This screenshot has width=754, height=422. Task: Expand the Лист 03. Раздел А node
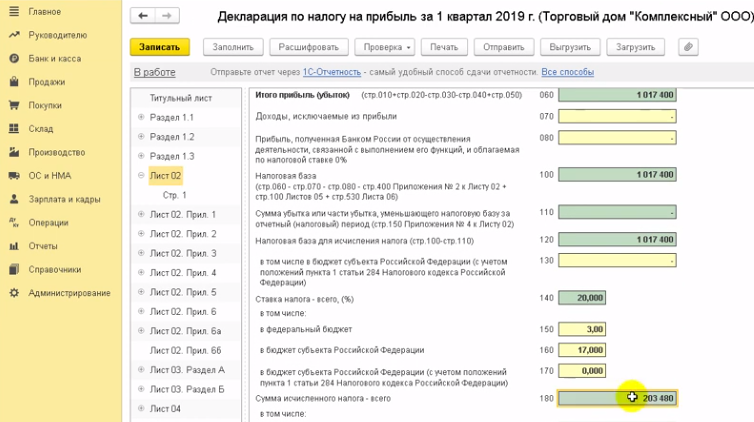[x=142, y=370]
